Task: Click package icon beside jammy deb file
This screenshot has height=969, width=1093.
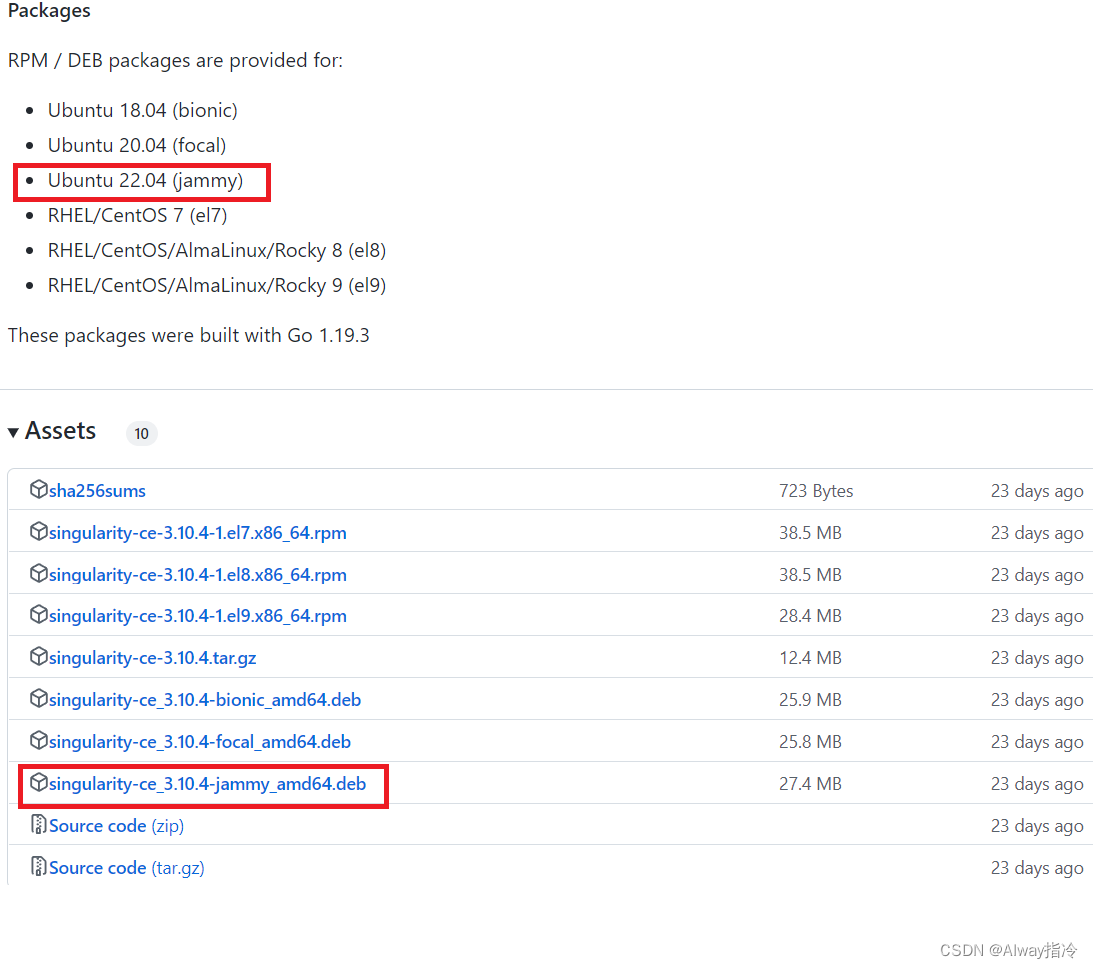Action: pyautogui.click(x=38, y=782)
